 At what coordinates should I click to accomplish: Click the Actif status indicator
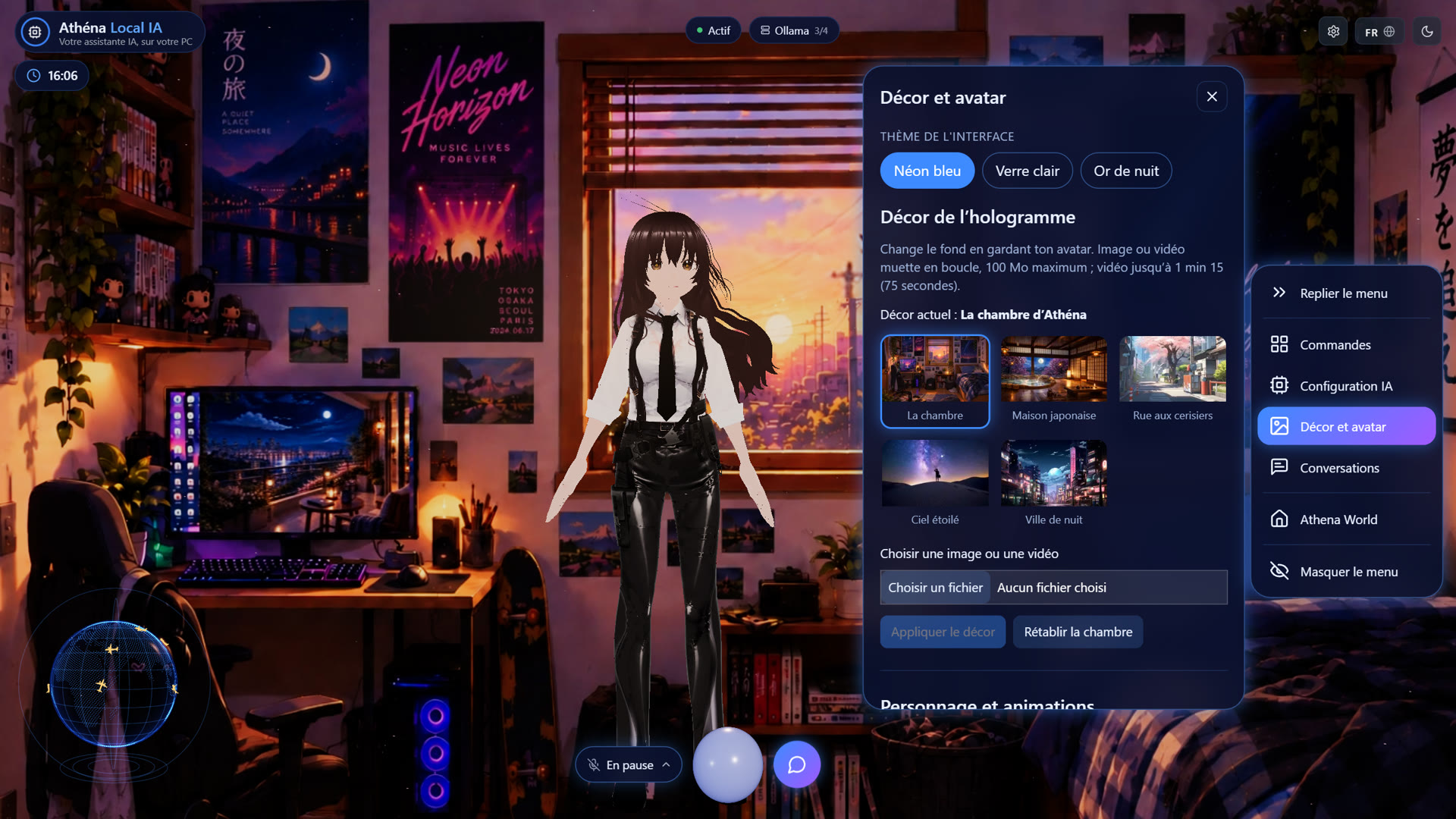713,31
